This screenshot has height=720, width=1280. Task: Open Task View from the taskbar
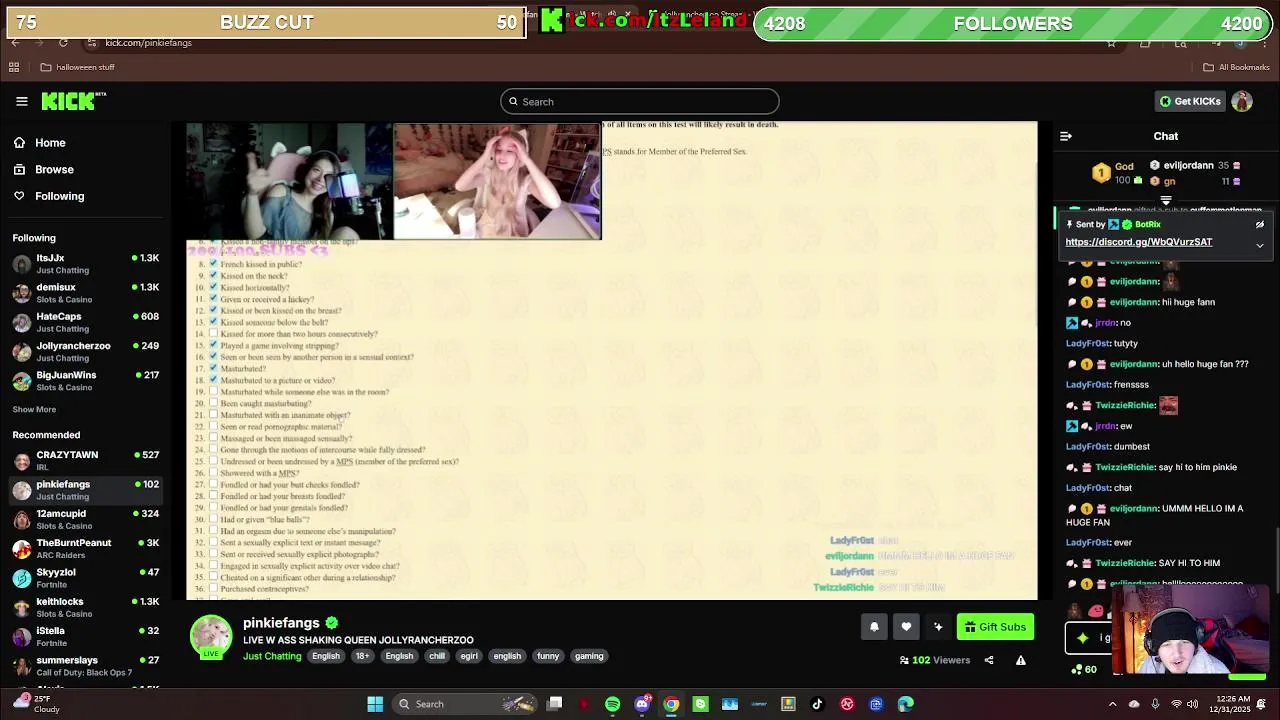click(x=555, y=704)
